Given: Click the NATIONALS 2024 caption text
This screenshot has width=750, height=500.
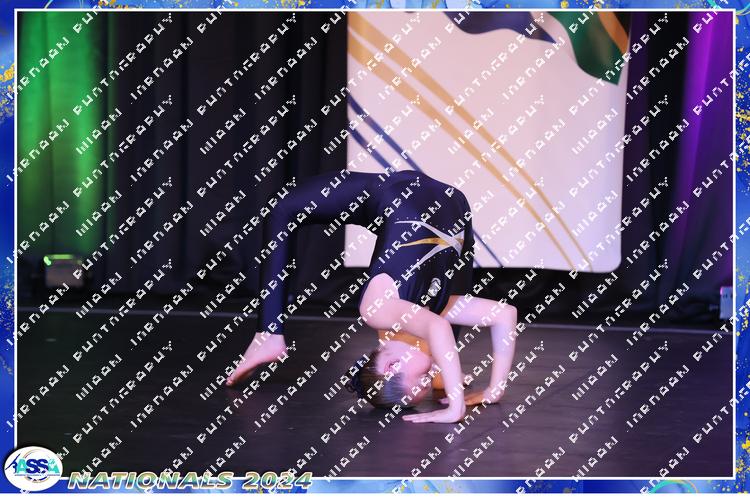Looking at the screenshot, I should (190, 480).
